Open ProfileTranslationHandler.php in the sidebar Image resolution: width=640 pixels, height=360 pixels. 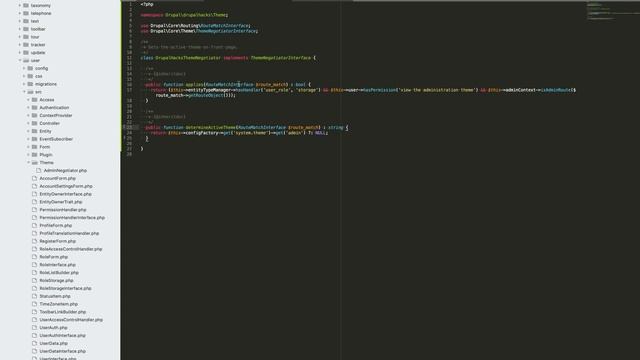[69, 233]
